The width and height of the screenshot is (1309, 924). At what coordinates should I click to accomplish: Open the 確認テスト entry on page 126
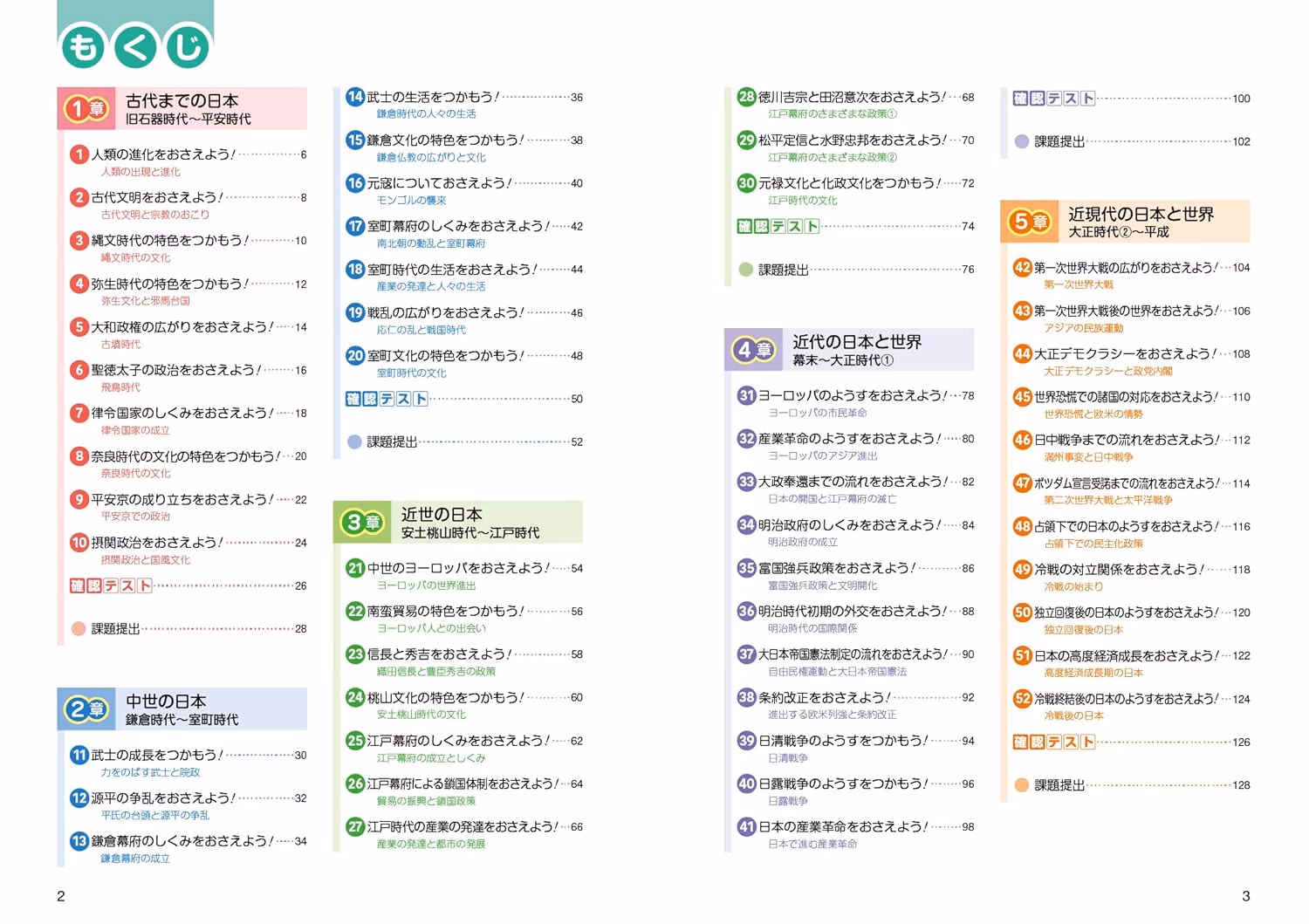[x=1132, y=742]
